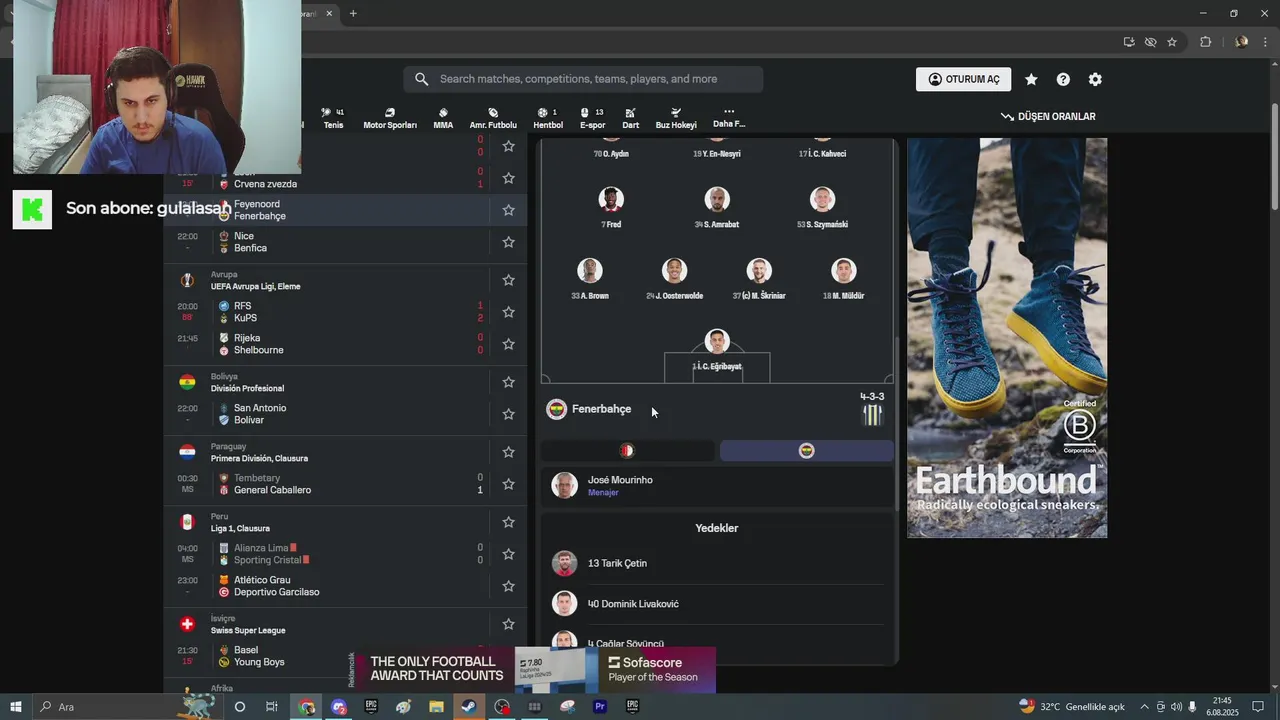Screen dimensions: 1280x720
Task: Open S. Szymański's player avatar
Action: coord(822,199)
